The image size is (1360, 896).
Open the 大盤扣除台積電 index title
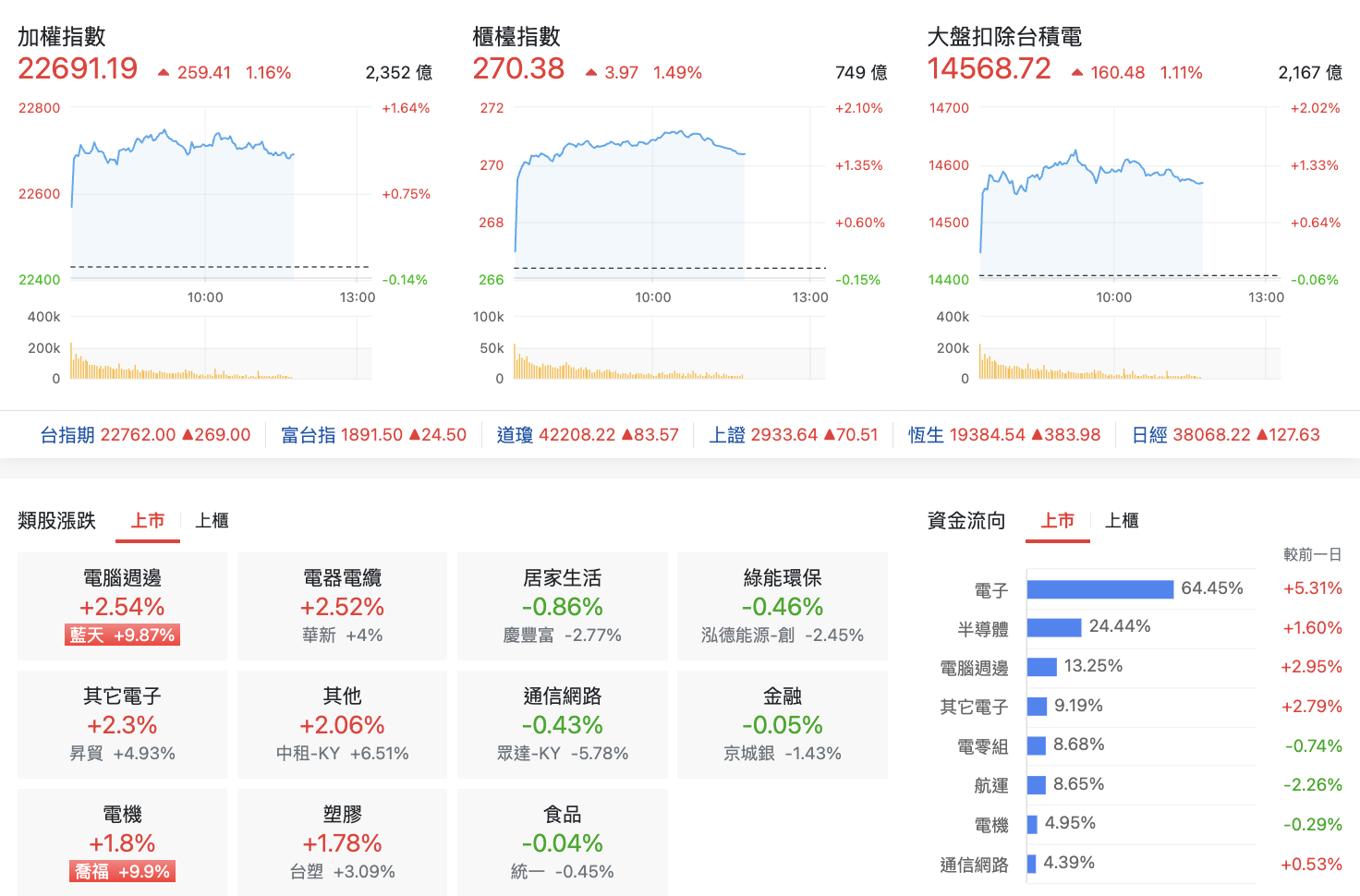click(x=1004, y=37)
